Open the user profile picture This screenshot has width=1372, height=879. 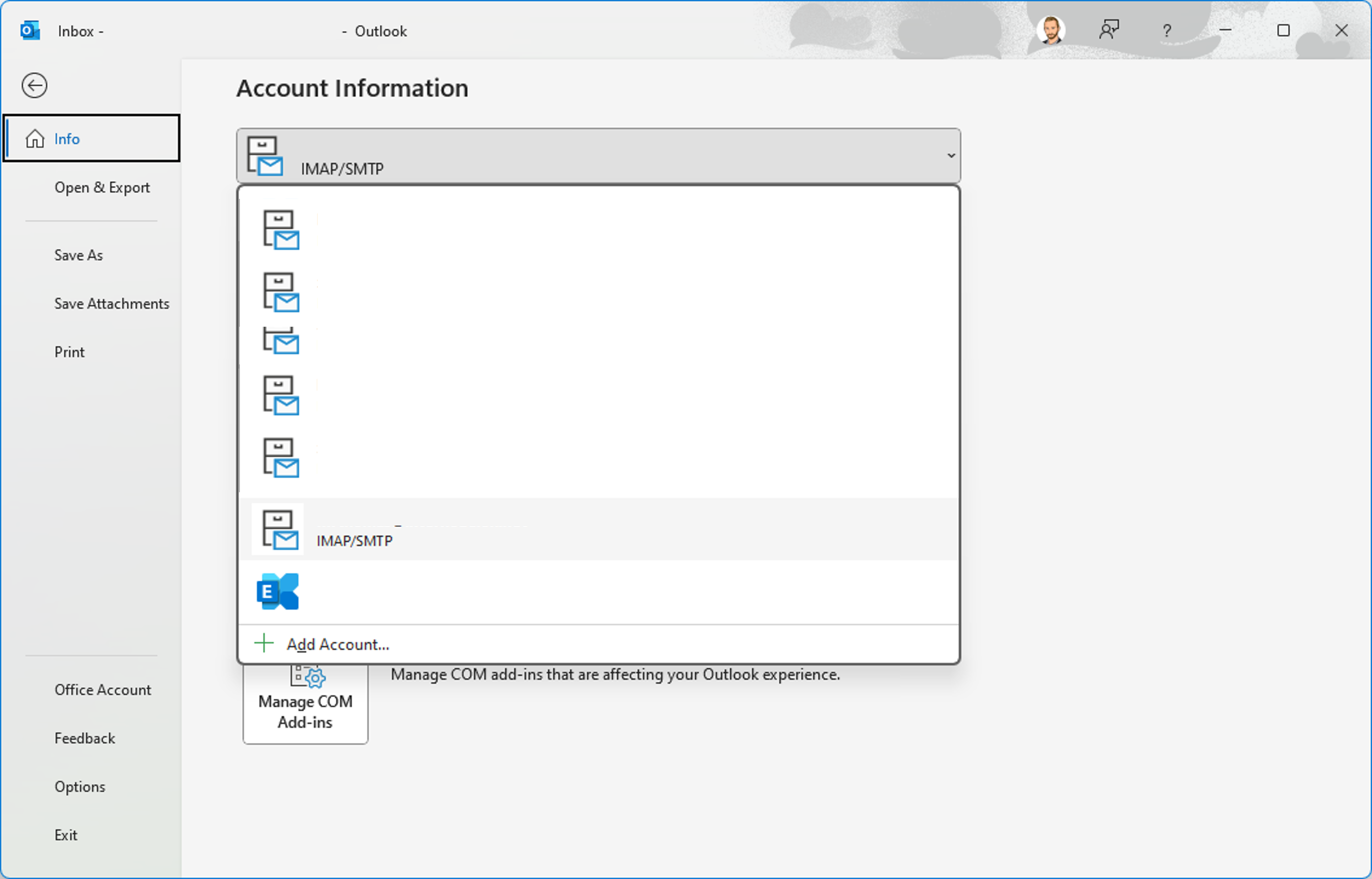(x=1050, y=30)
